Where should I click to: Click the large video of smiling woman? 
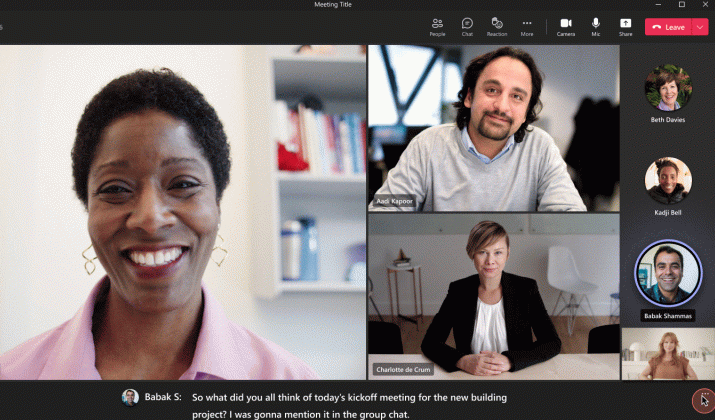183,212
